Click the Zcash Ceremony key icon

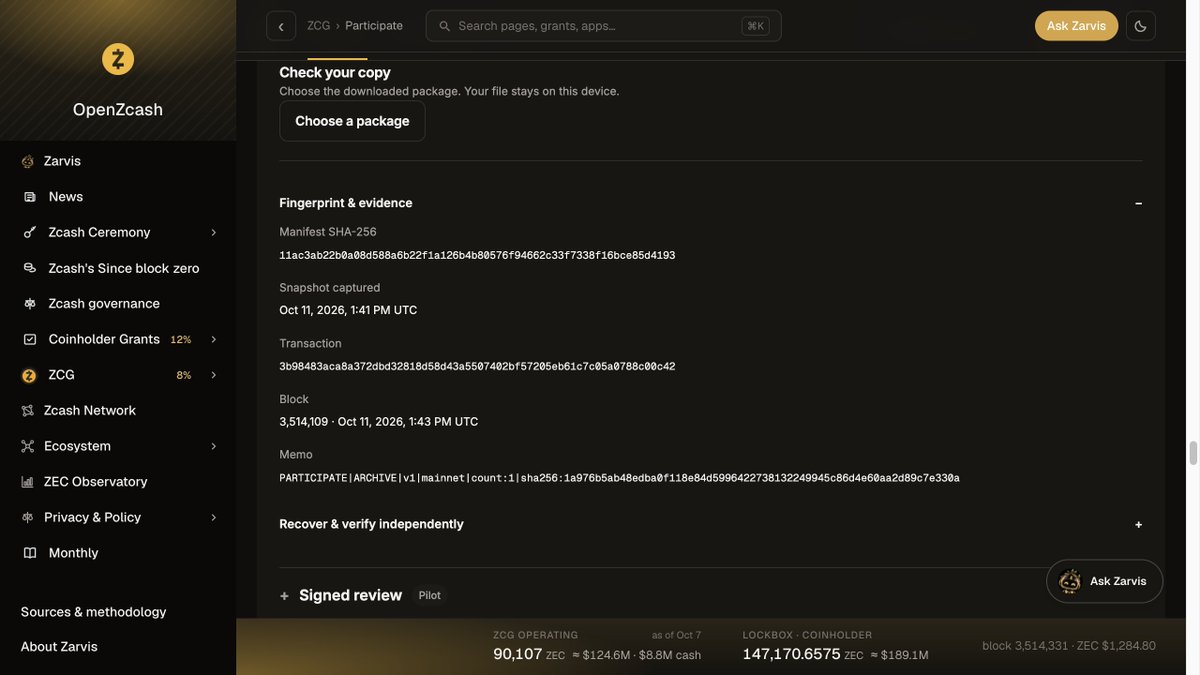click(x=30, y=232)
